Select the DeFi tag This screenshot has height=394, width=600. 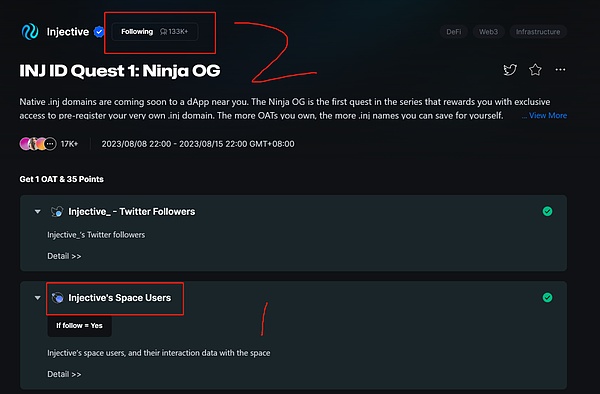click(x=453, y=32)
